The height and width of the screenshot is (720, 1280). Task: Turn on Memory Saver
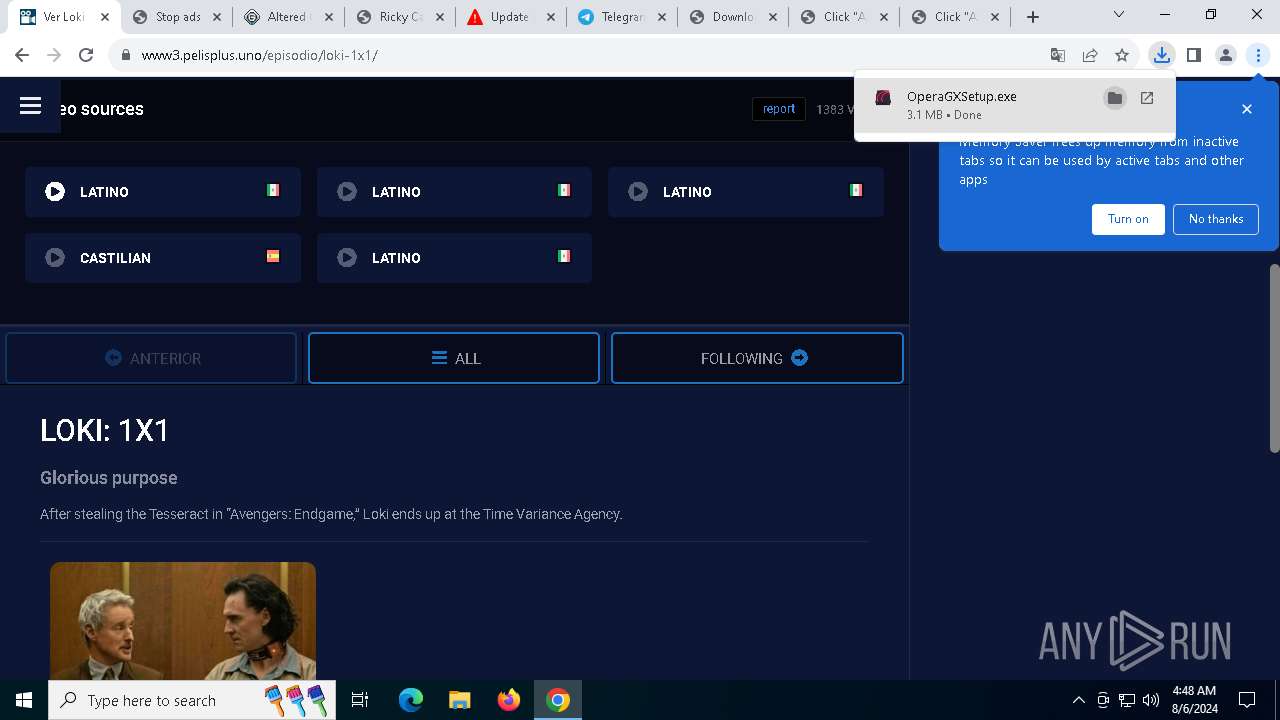click(1128, 219)
